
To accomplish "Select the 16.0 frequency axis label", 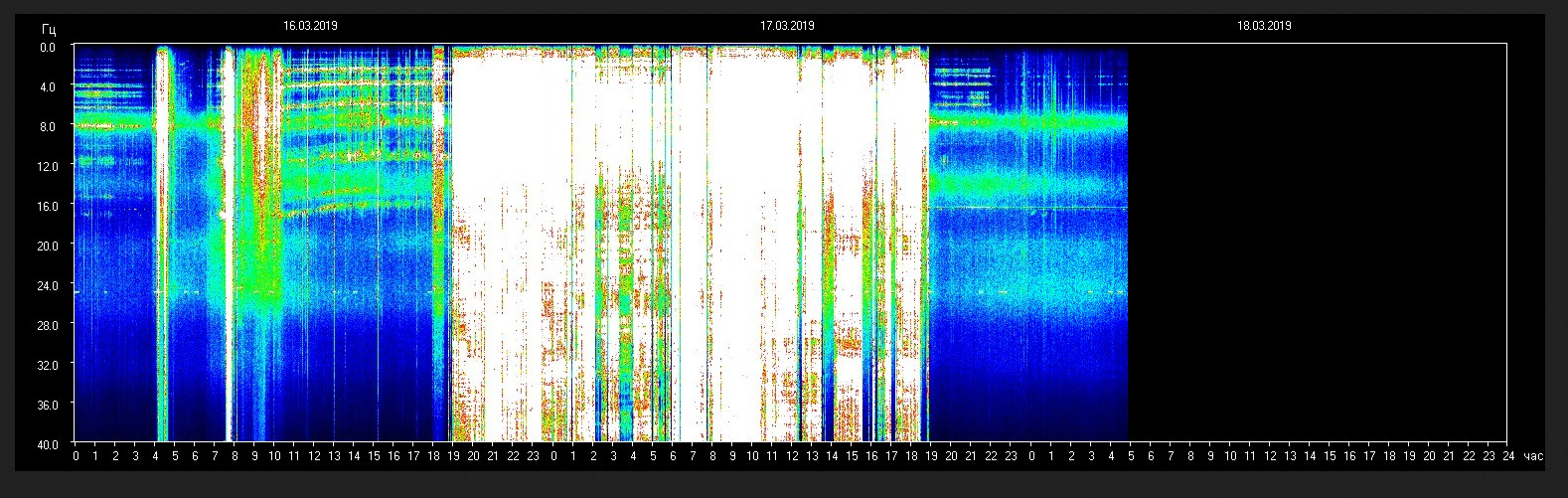I will pyautogui.click(x=49, y=207).
